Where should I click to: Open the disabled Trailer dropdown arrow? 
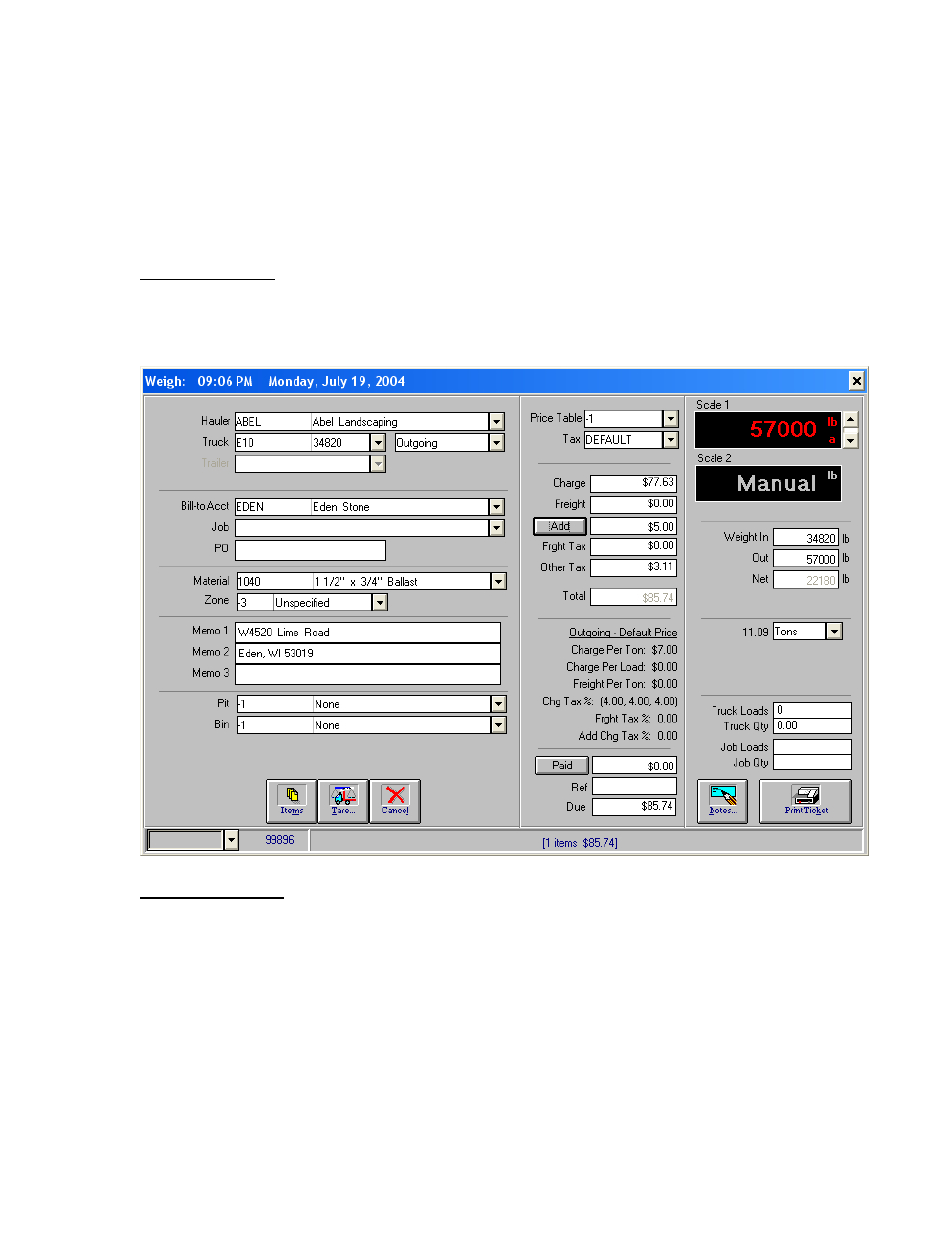point(378,464)
